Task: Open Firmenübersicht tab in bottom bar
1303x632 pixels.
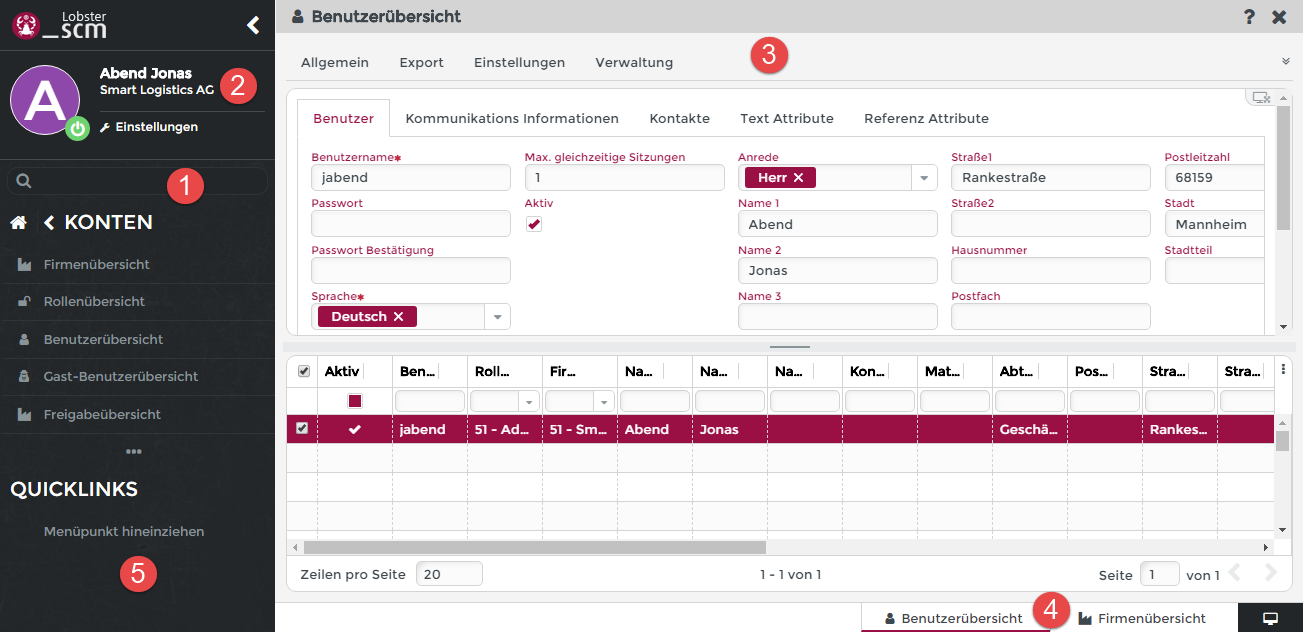Action: (x=1143, y=618)
